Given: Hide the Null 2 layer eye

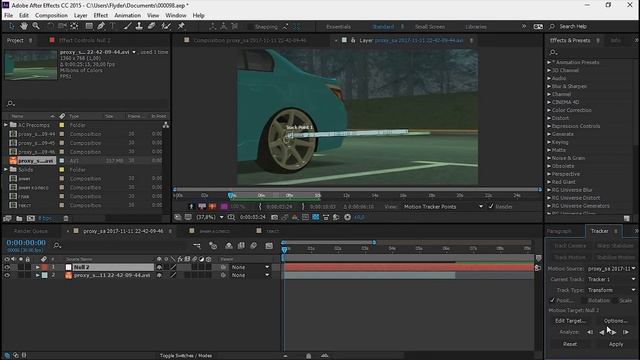Looking at the screenshot, I should coord(7,267).
